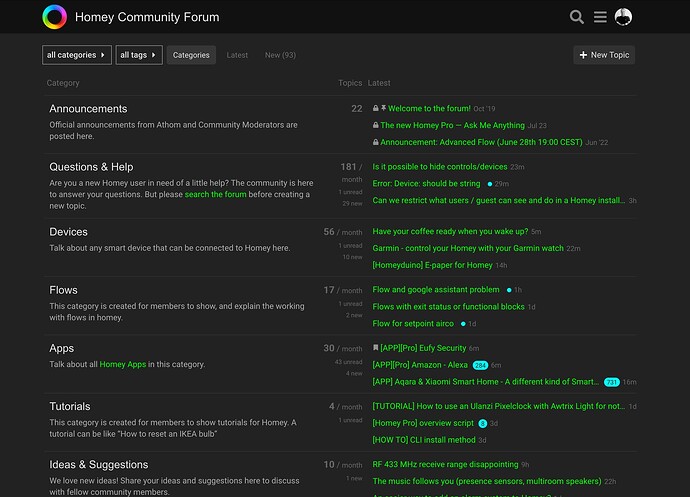
Task: Click the 284 unread badge on Amazon Alexa
Action: click(480, 365)
